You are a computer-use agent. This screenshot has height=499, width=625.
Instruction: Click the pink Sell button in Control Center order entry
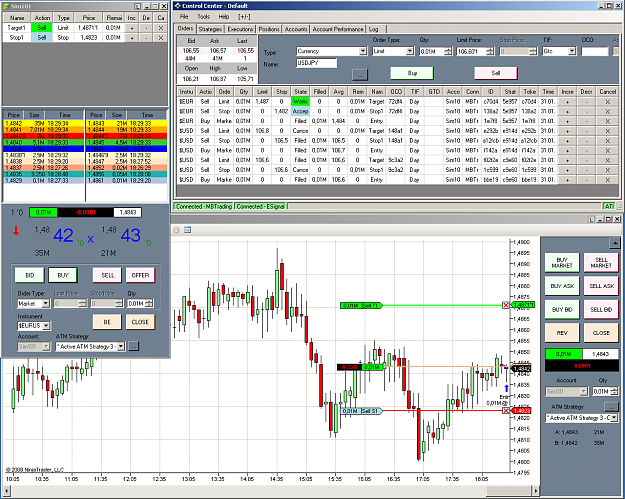point(495,73)
